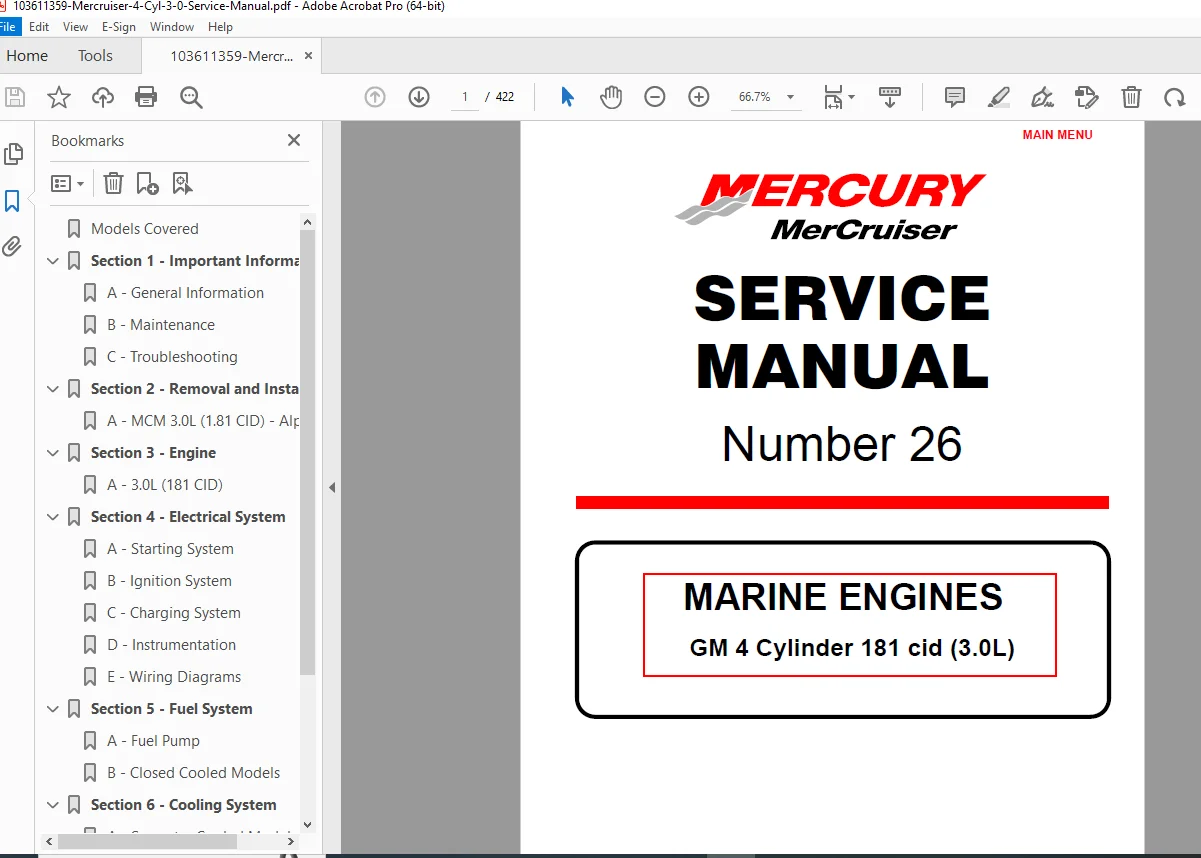Open the View menu
This screenshot has width=1201, height=858.
tap(75, 27)
